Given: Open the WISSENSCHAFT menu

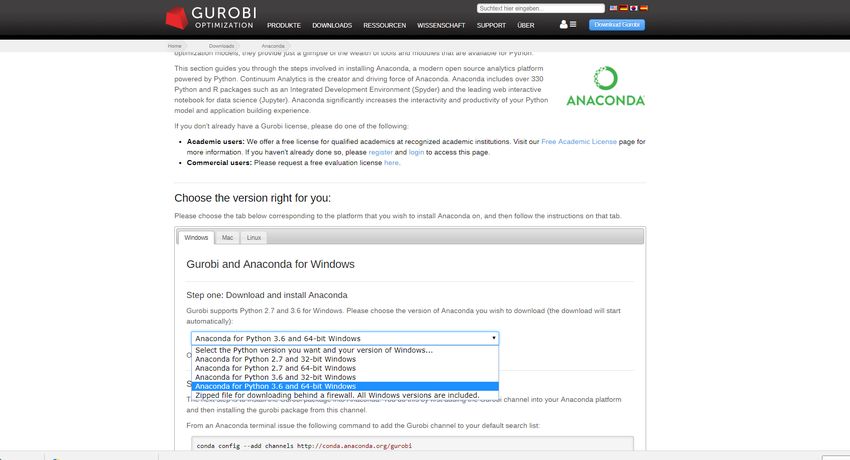Looking at the screenshot, I should pyautogui.click(x=441, y=25).
